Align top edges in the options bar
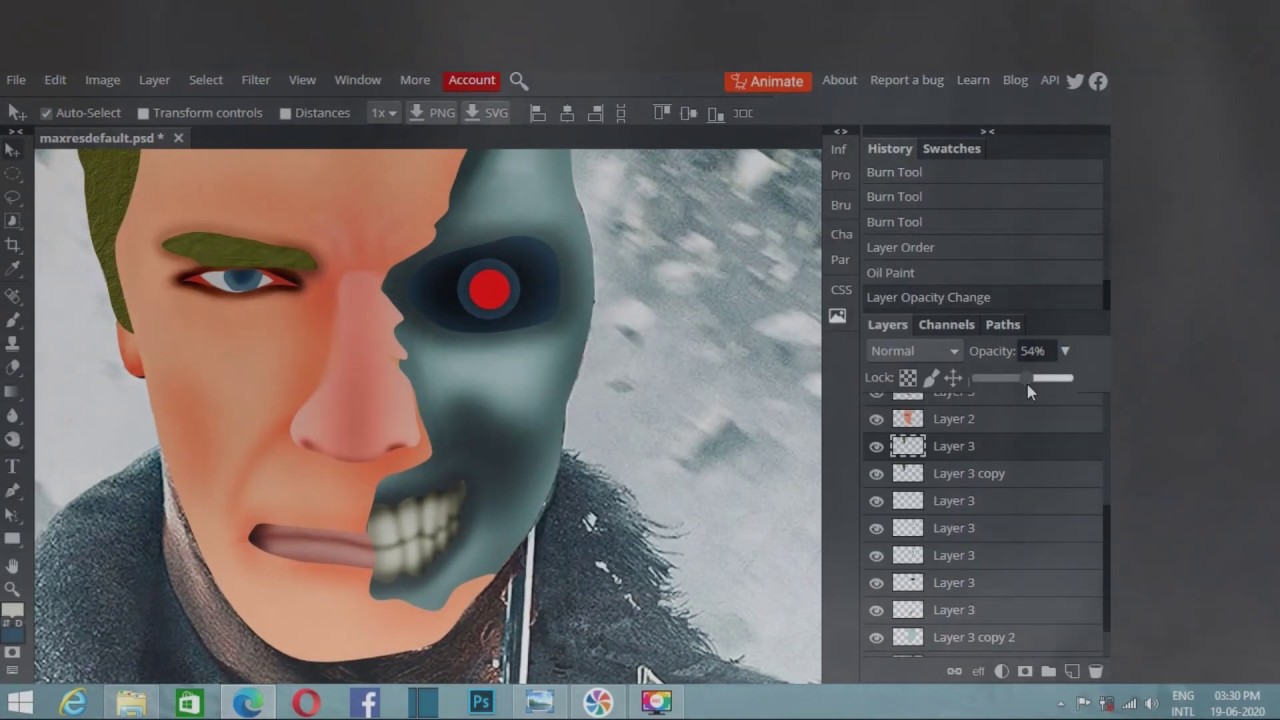Image resolution: width=1280 pixels, height=720 pixels. pos(661,113)
